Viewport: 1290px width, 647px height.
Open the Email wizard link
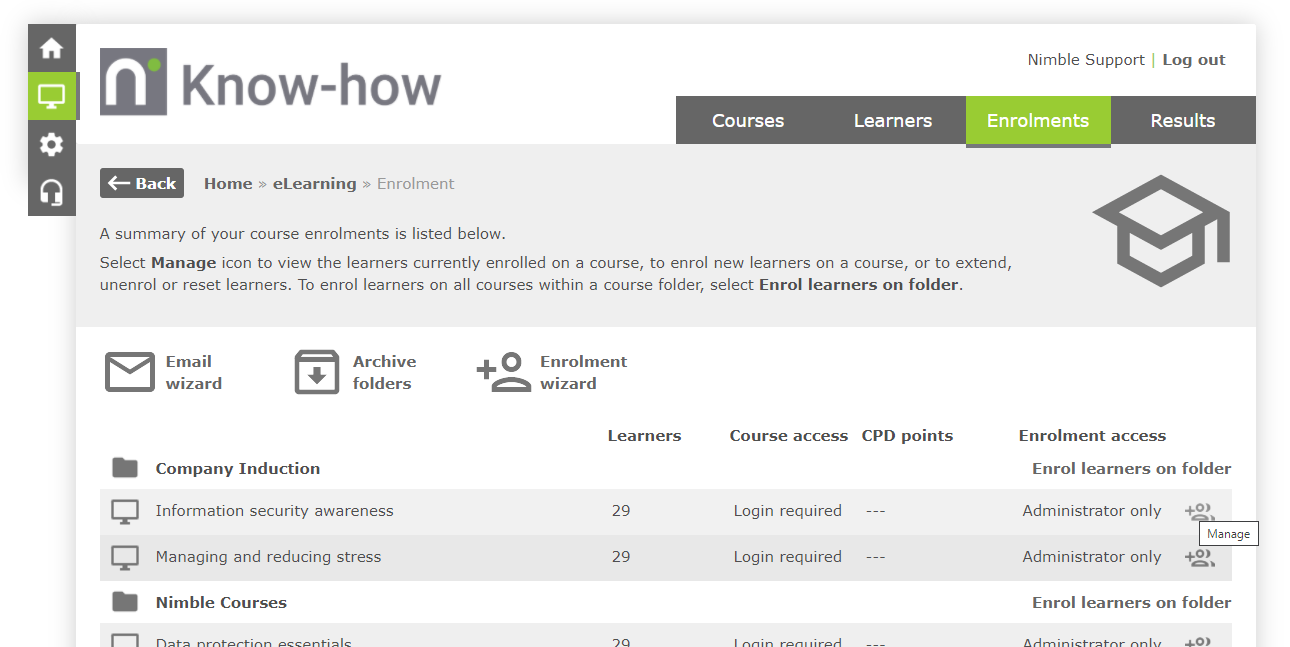(194, 372)
